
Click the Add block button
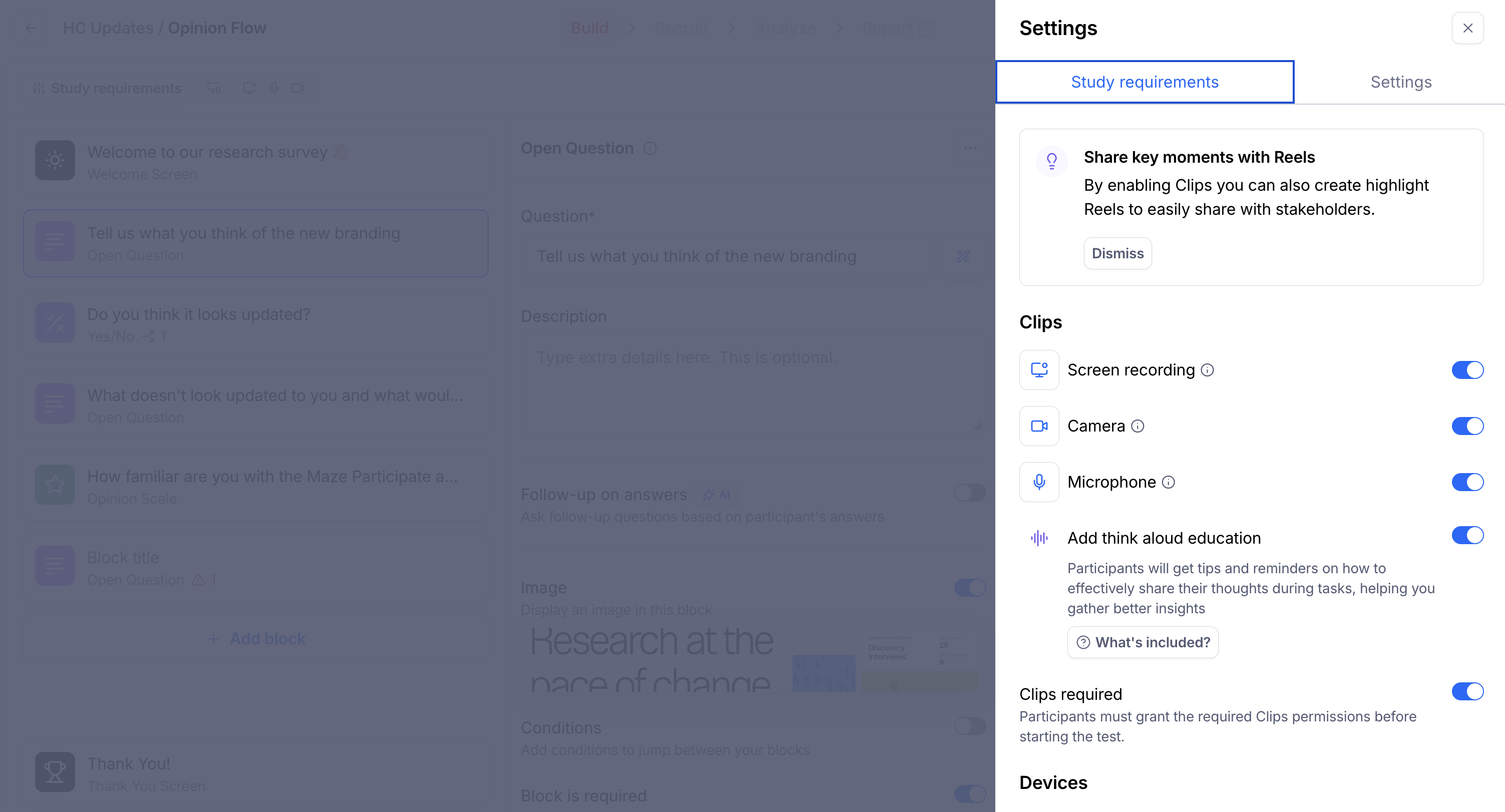point(256,638)
